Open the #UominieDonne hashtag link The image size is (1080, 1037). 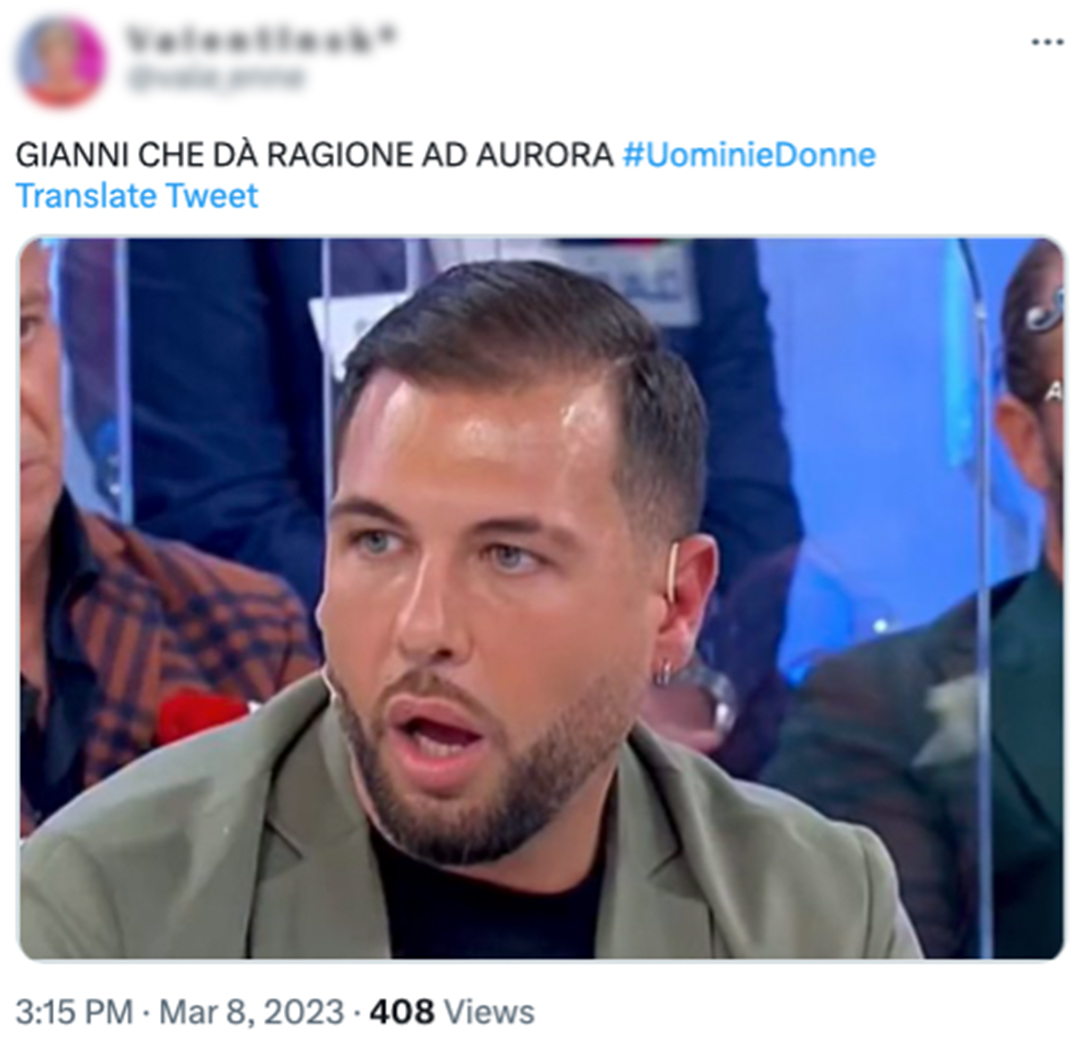(749, 155)
